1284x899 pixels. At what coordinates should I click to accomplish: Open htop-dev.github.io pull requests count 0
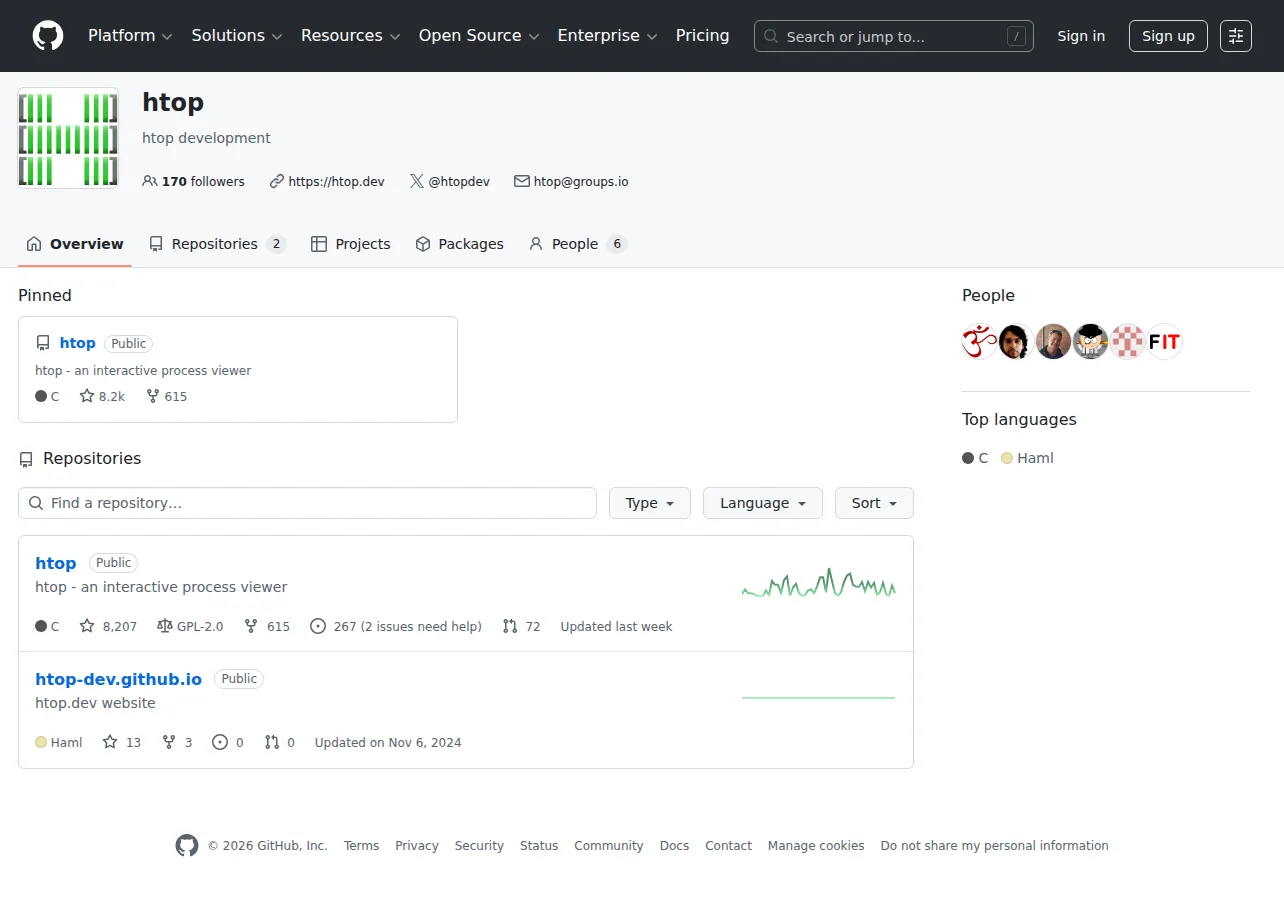point(279,743)
